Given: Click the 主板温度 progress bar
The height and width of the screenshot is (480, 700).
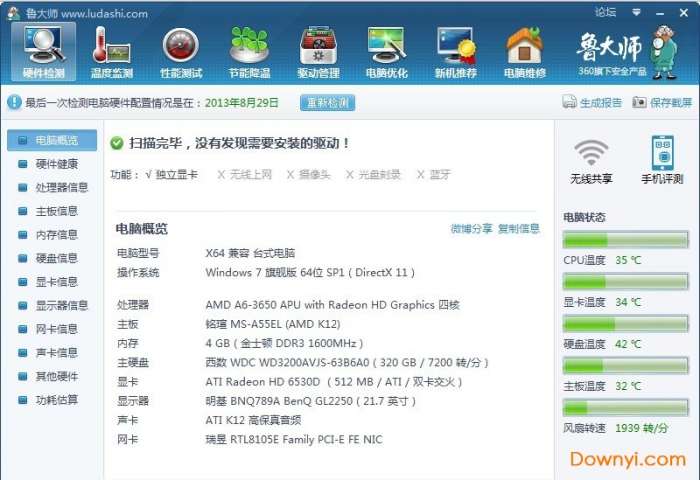Looking at the screenshot, I should coord(625,366).
